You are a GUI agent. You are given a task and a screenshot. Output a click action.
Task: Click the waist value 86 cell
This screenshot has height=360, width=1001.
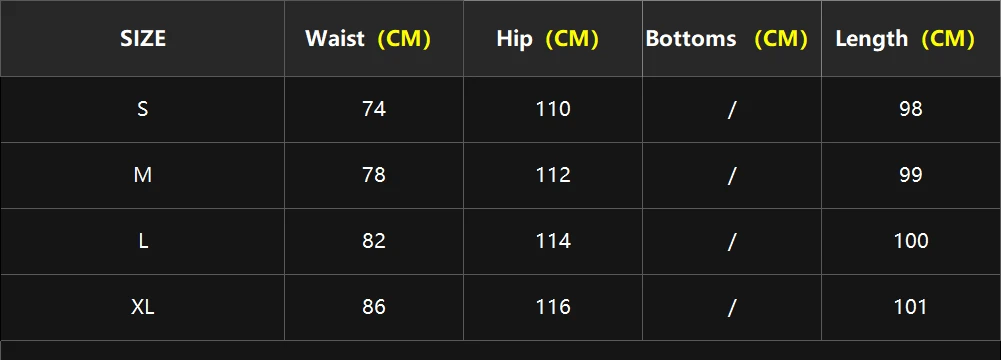click(x=374, y=308)
